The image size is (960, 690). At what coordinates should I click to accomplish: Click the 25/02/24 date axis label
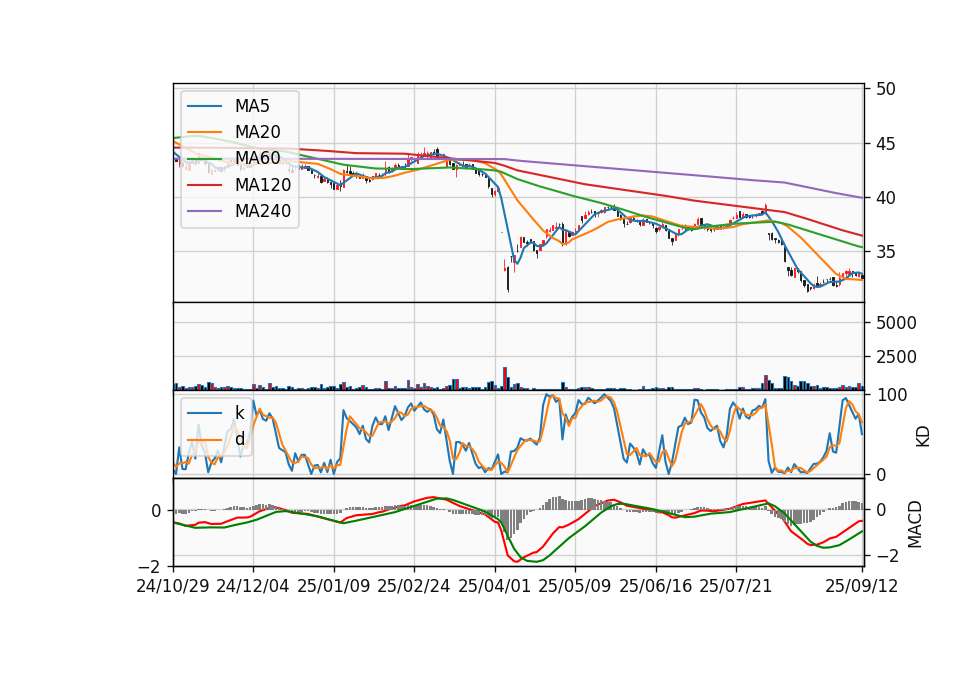(414, 586)
